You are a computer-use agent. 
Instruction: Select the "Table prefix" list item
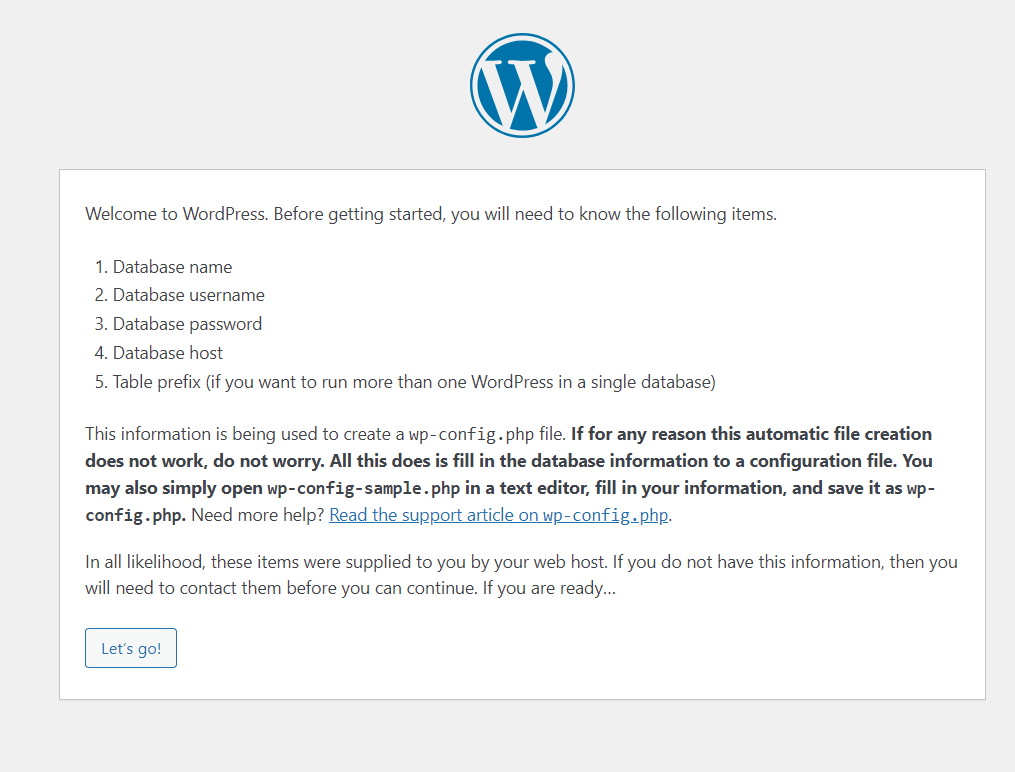click(414, 382)
